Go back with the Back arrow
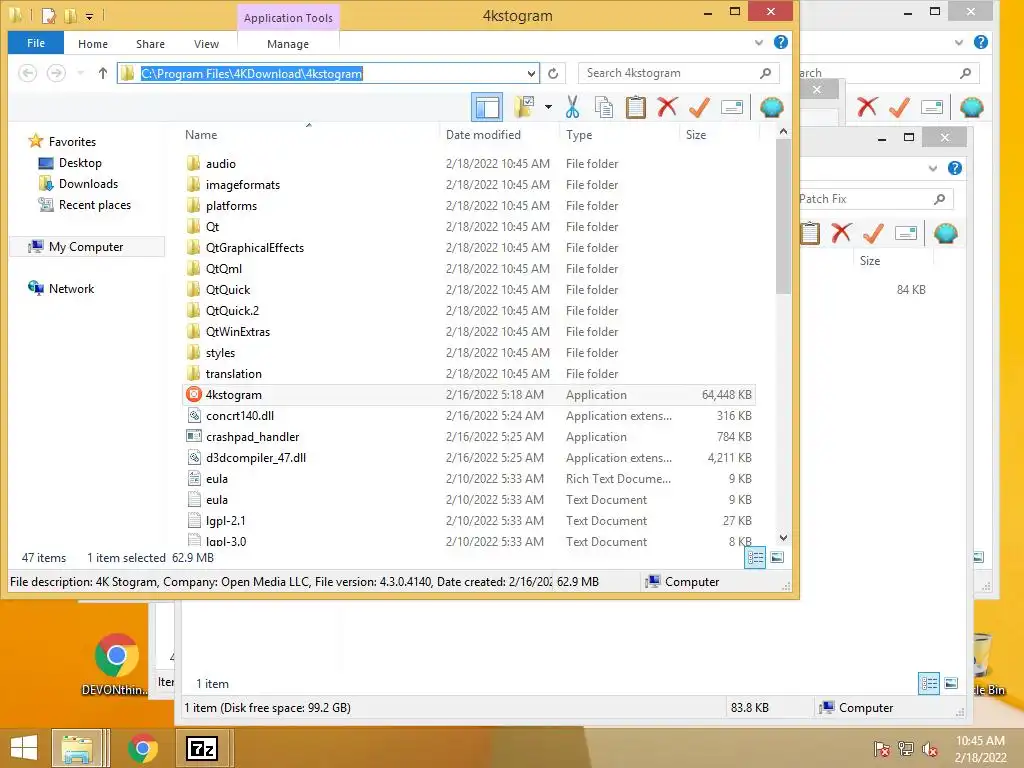Image resolution: width=1024 pixels, height=768 pixels. [27, 73]
